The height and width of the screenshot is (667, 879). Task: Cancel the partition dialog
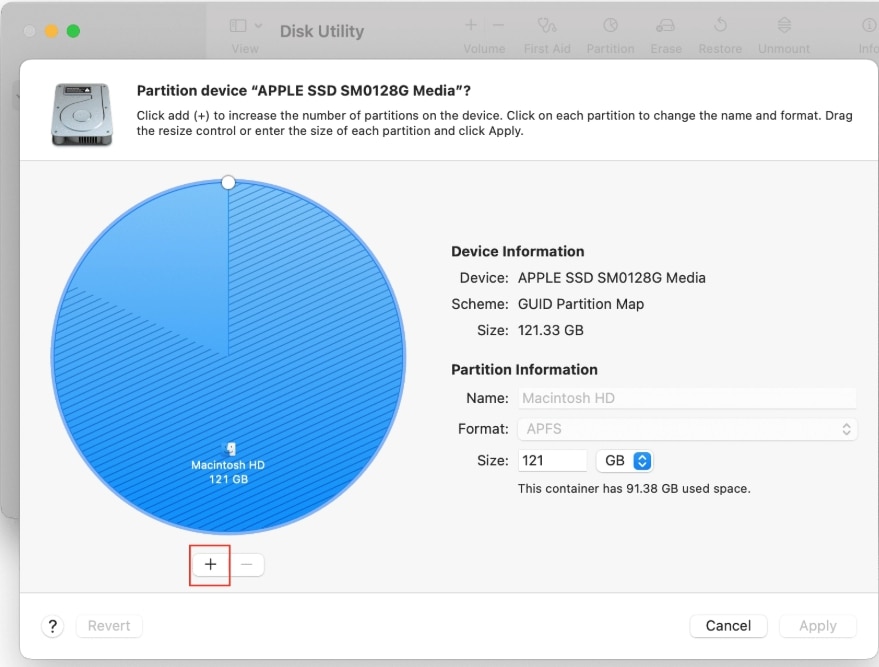728,626
